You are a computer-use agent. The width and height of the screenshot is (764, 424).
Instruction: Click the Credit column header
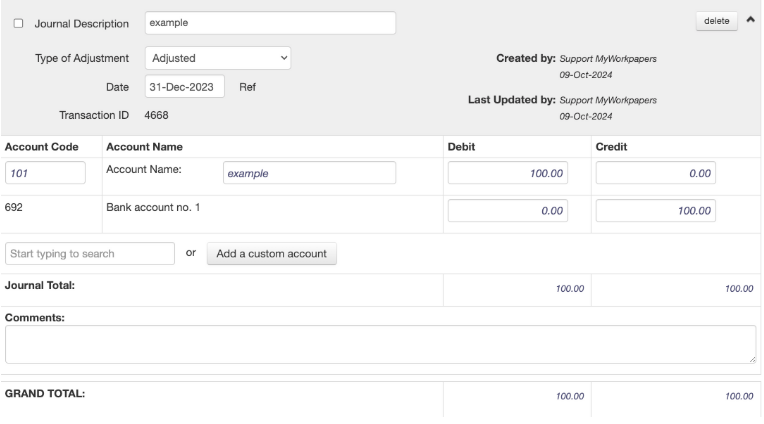(612, 146)
